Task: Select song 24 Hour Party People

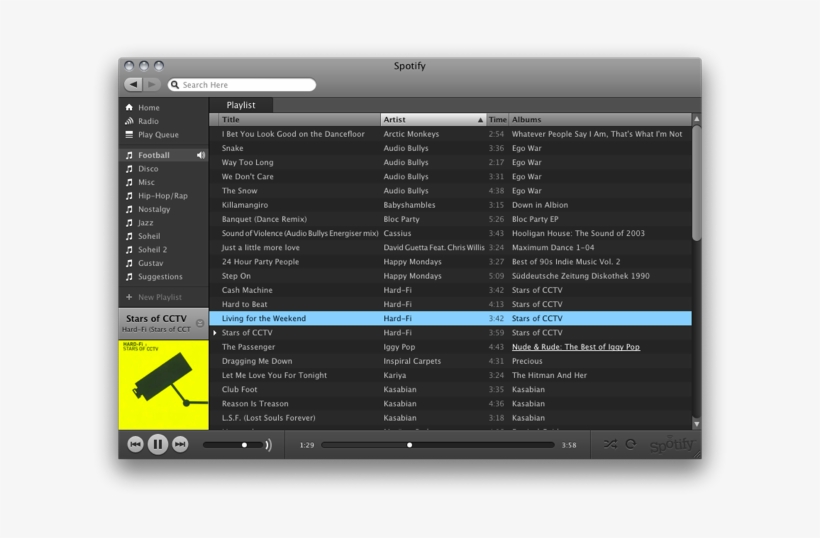Action: [450, 261]
